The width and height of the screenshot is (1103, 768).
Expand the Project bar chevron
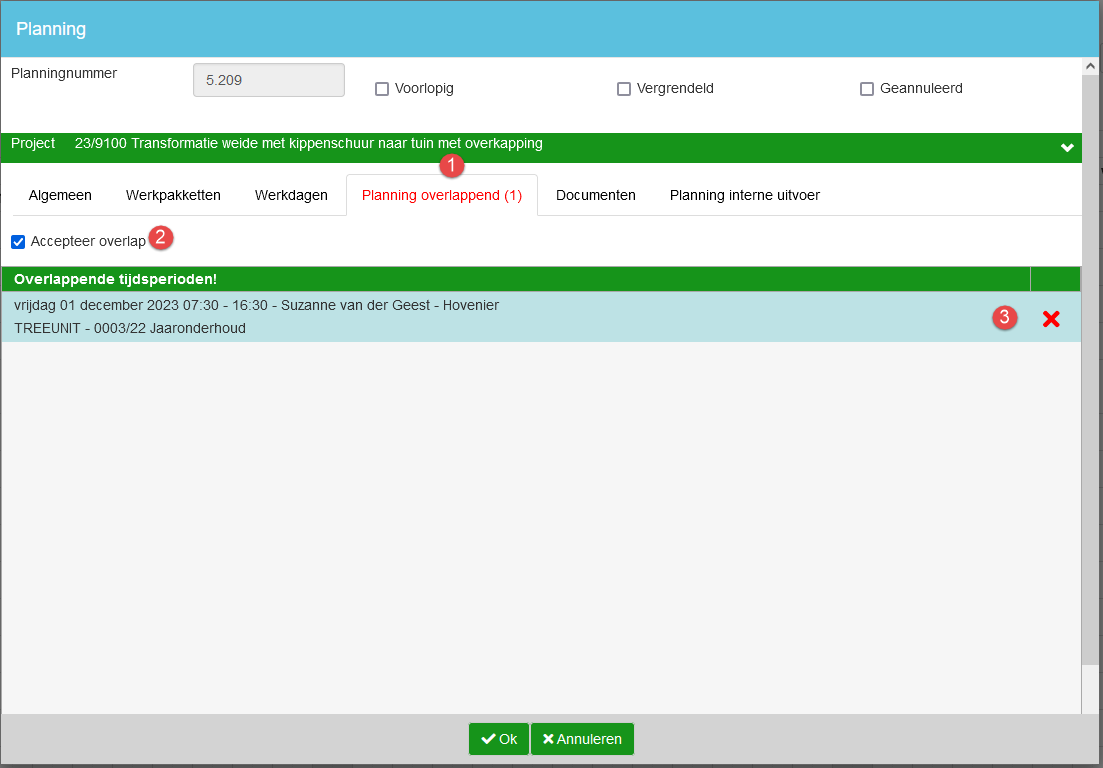point(1067,148)
